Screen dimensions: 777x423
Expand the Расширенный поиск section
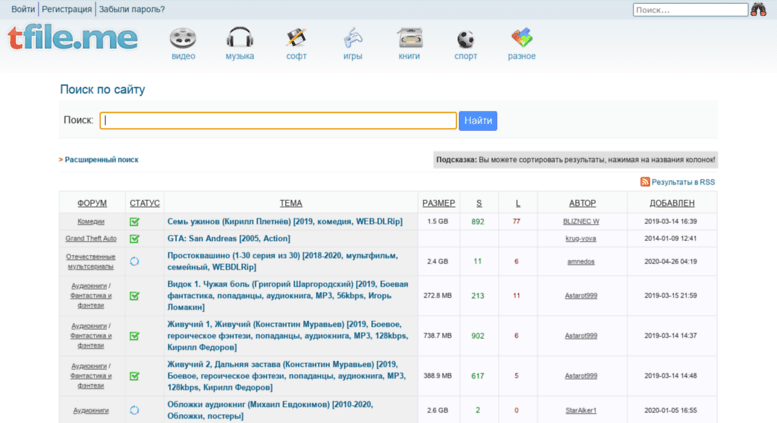tap(101, 159)
